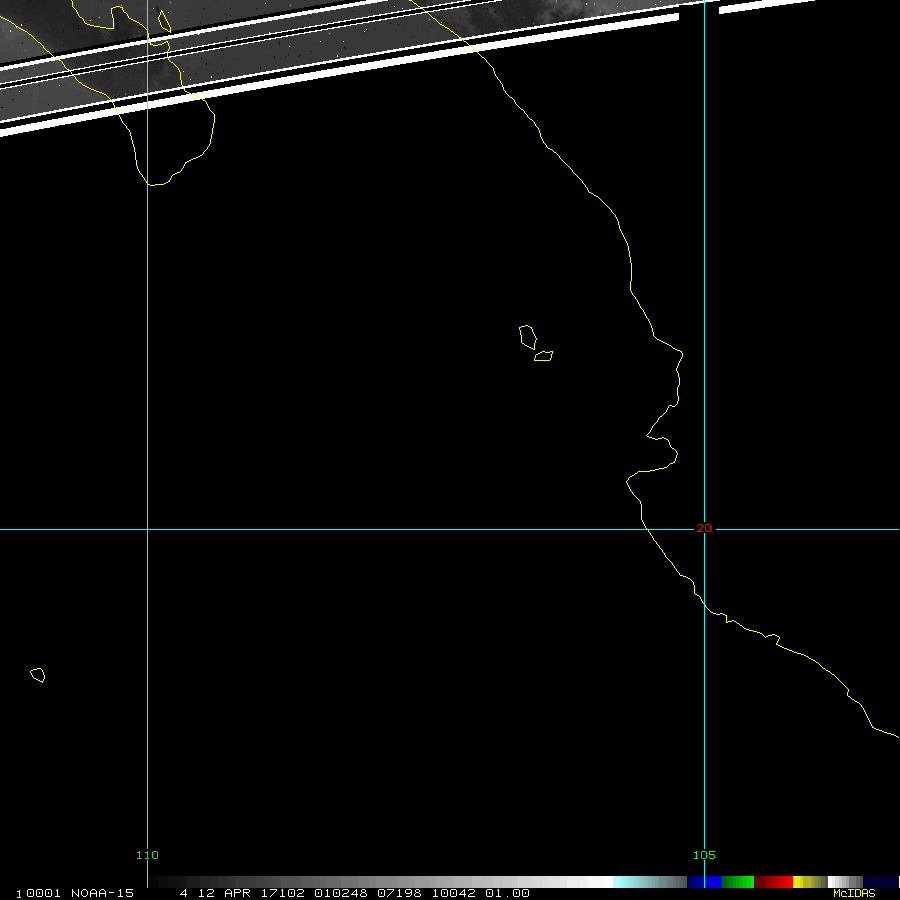Click the larger island outline mid-image
This screenshot has height=900, width=900.
click(527, 335)
